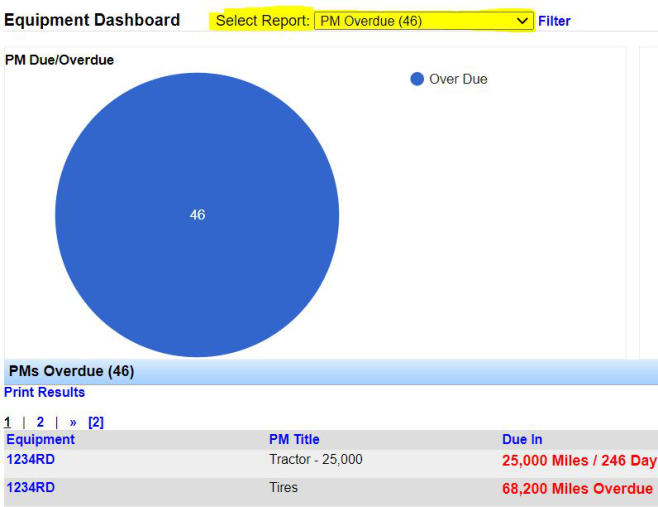
Task: Click the blue pie chart slice 46
Action: click(x=197, y=215)
